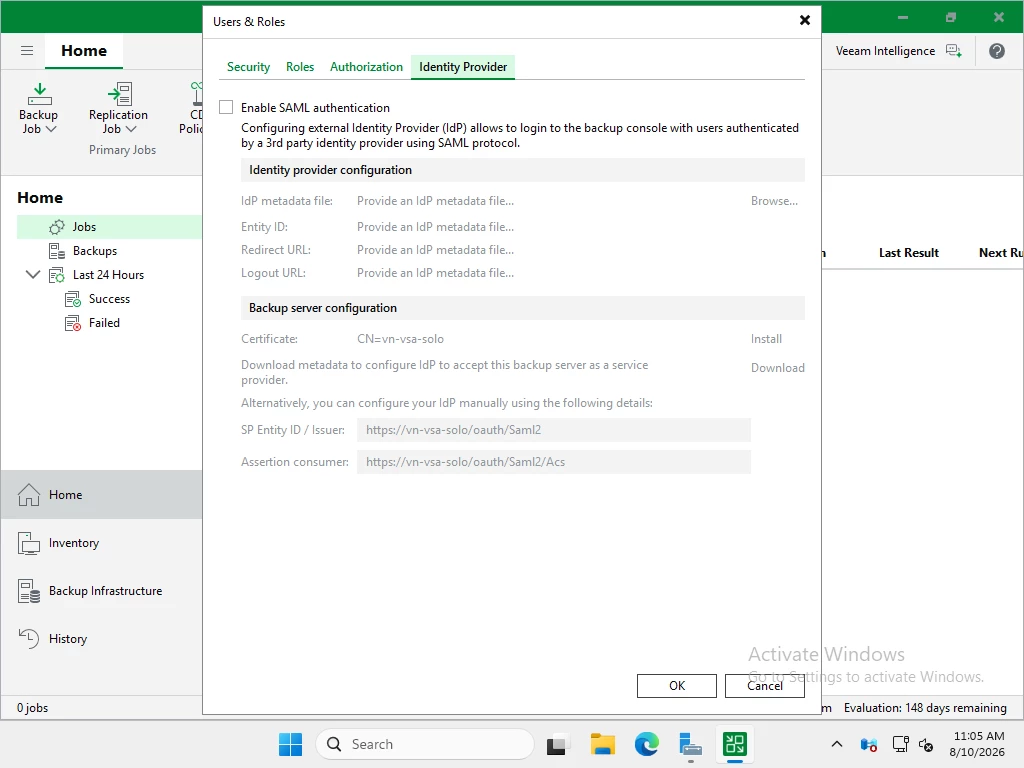Viewport: 1024px width, 768px height.
Task: Open the Backup Infrastructure view label
Action: tap(105, 591)
